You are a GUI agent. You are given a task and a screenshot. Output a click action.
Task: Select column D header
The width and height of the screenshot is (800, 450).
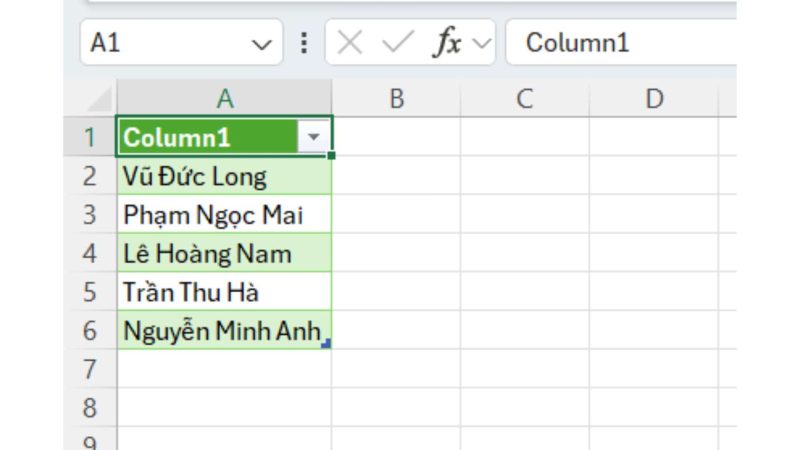click(654, 98)
